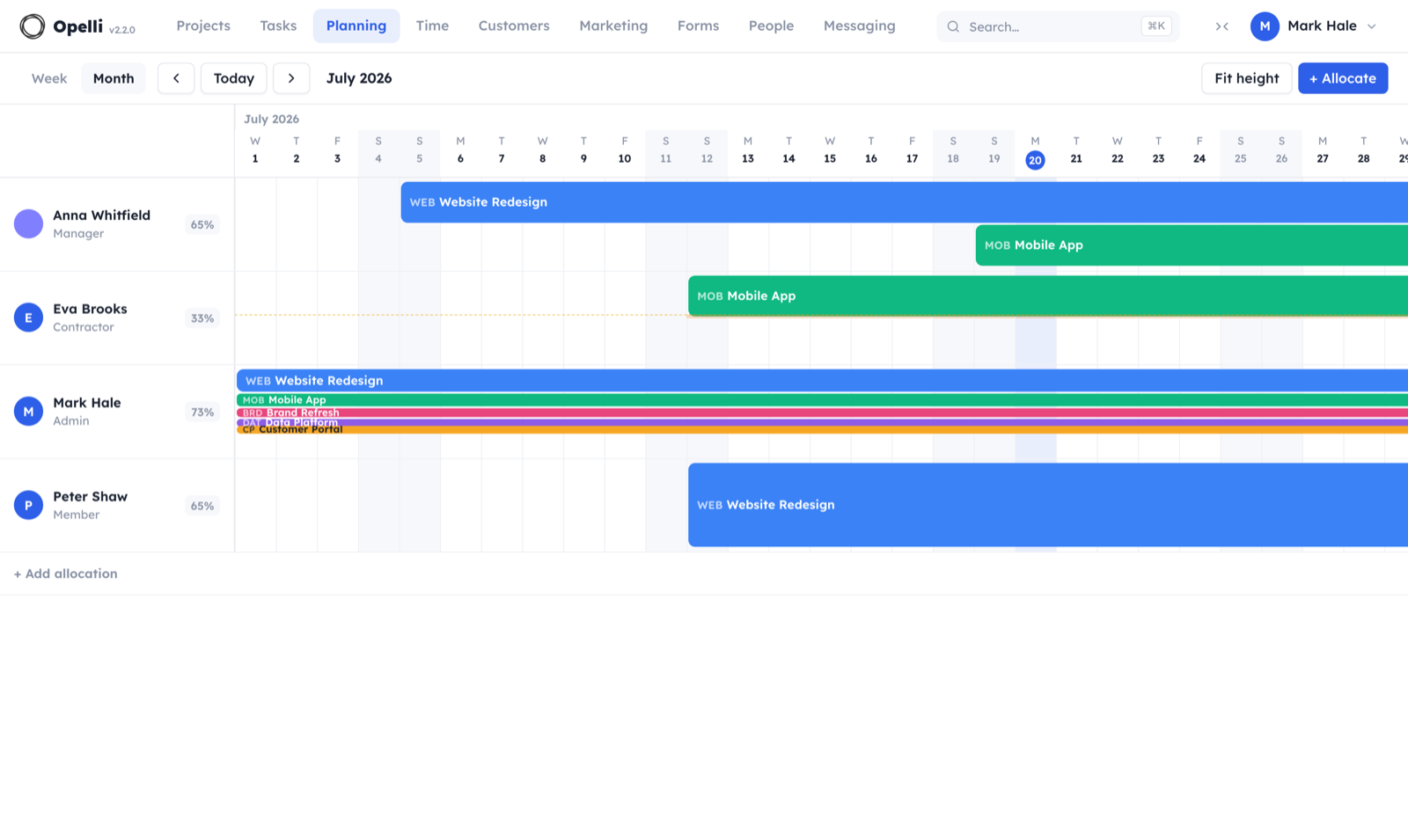The height and width of the screenshot is (840, 1408).
Task: Click the + Allocate button
Action: (1343, 78)
